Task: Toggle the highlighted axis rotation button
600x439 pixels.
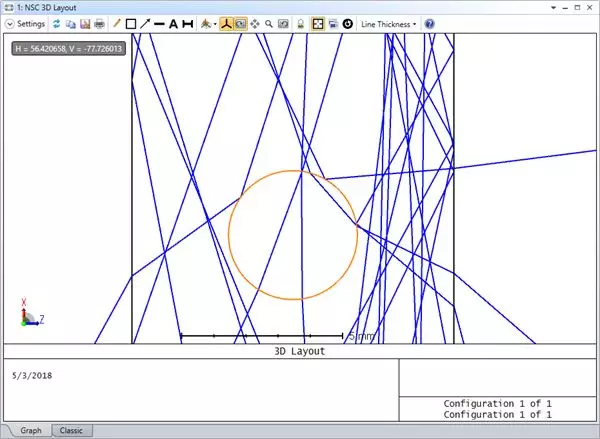Action: click(x=227, y=23)
